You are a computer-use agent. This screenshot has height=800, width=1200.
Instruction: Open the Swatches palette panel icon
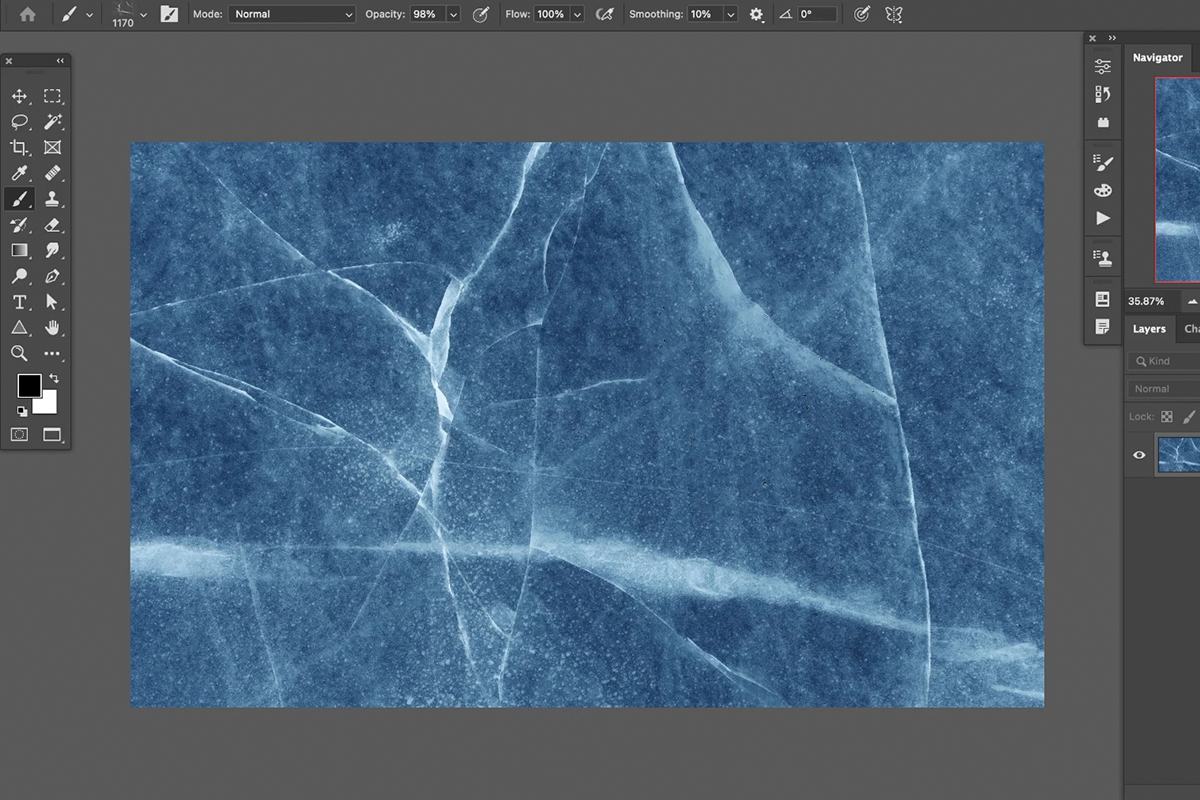pyautogui.click(x=1103, y=190)
